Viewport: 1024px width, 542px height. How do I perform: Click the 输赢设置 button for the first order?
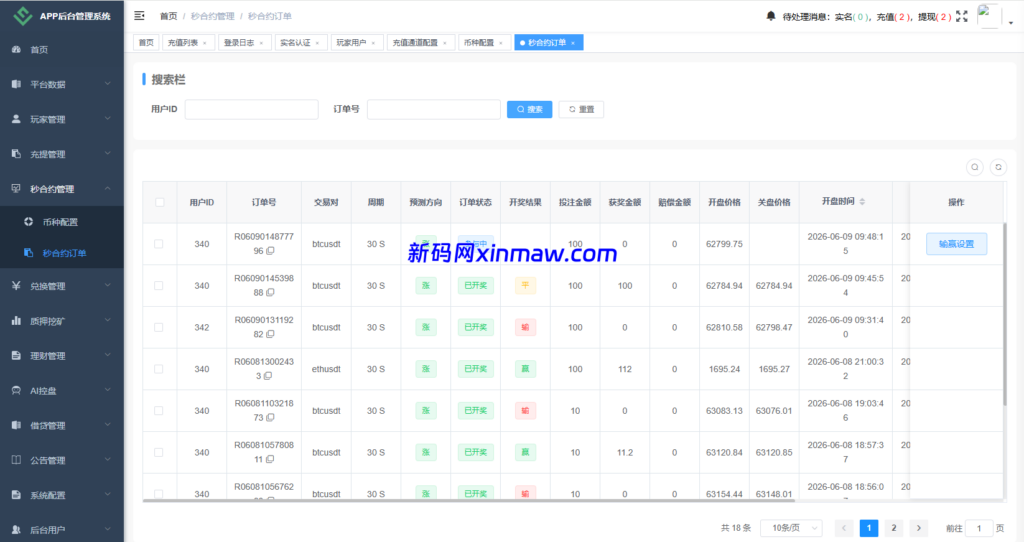[956, 244]
